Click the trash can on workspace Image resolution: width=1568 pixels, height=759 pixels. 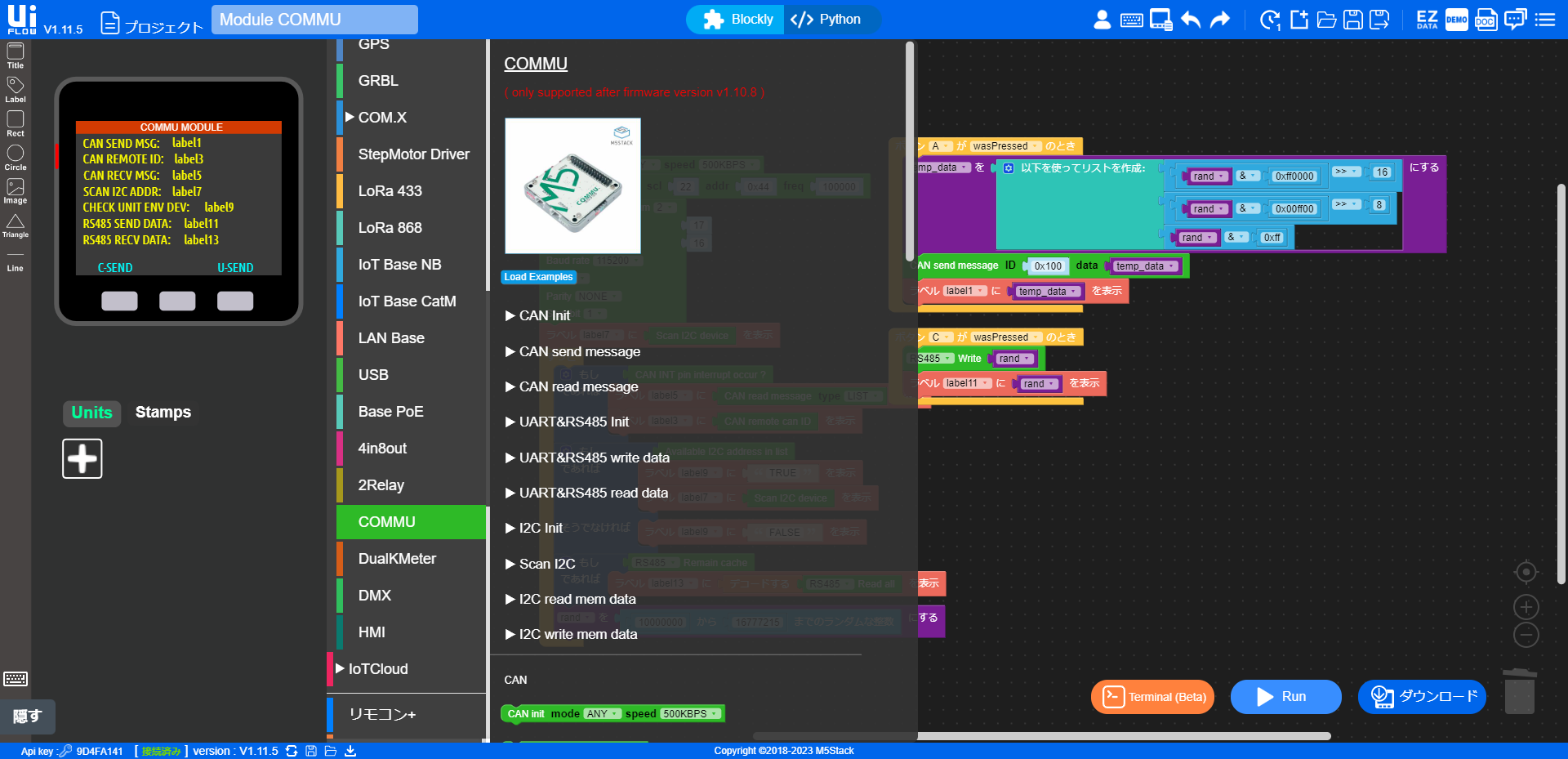click(x=1519, y=691)
